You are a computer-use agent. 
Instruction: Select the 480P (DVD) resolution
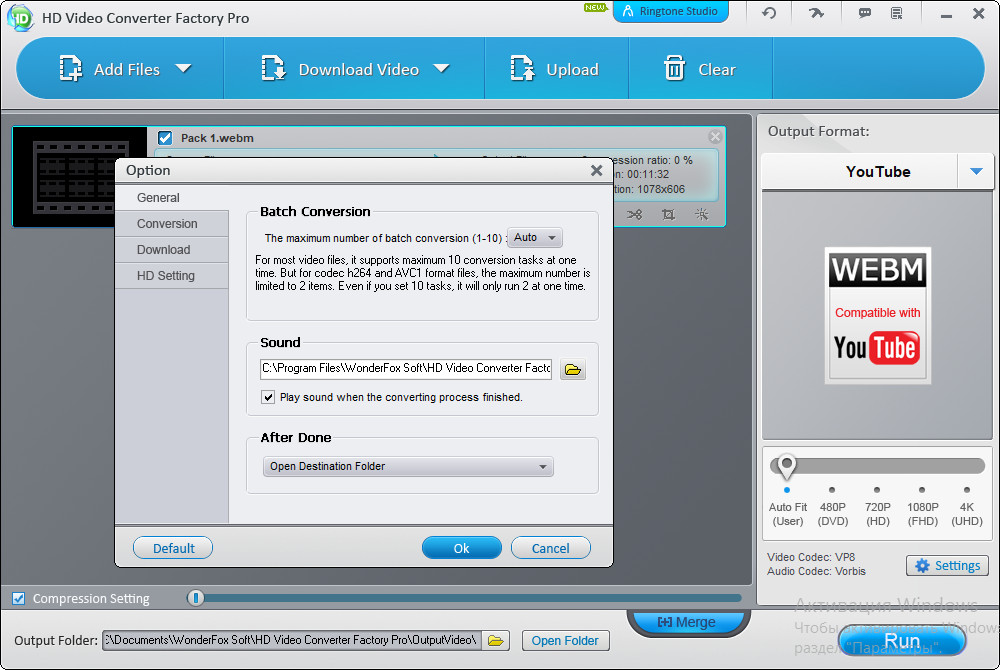(x=832, y=507)
